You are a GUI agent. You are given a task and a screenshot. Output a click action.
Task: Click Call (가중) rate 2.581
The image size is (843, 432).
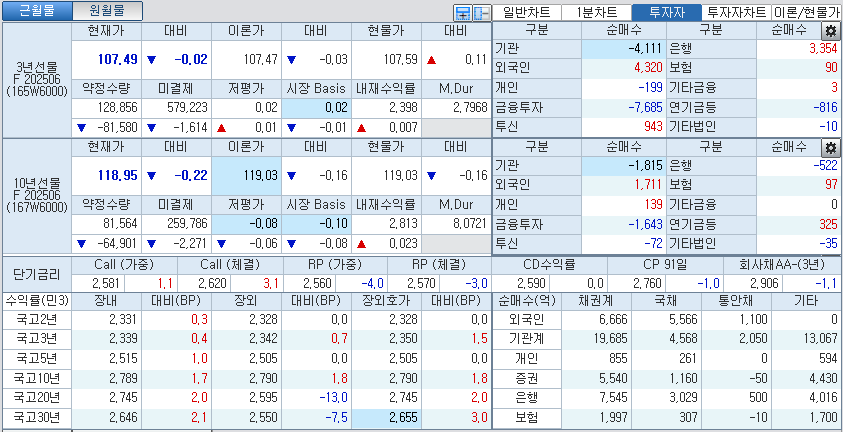[108, 284]
